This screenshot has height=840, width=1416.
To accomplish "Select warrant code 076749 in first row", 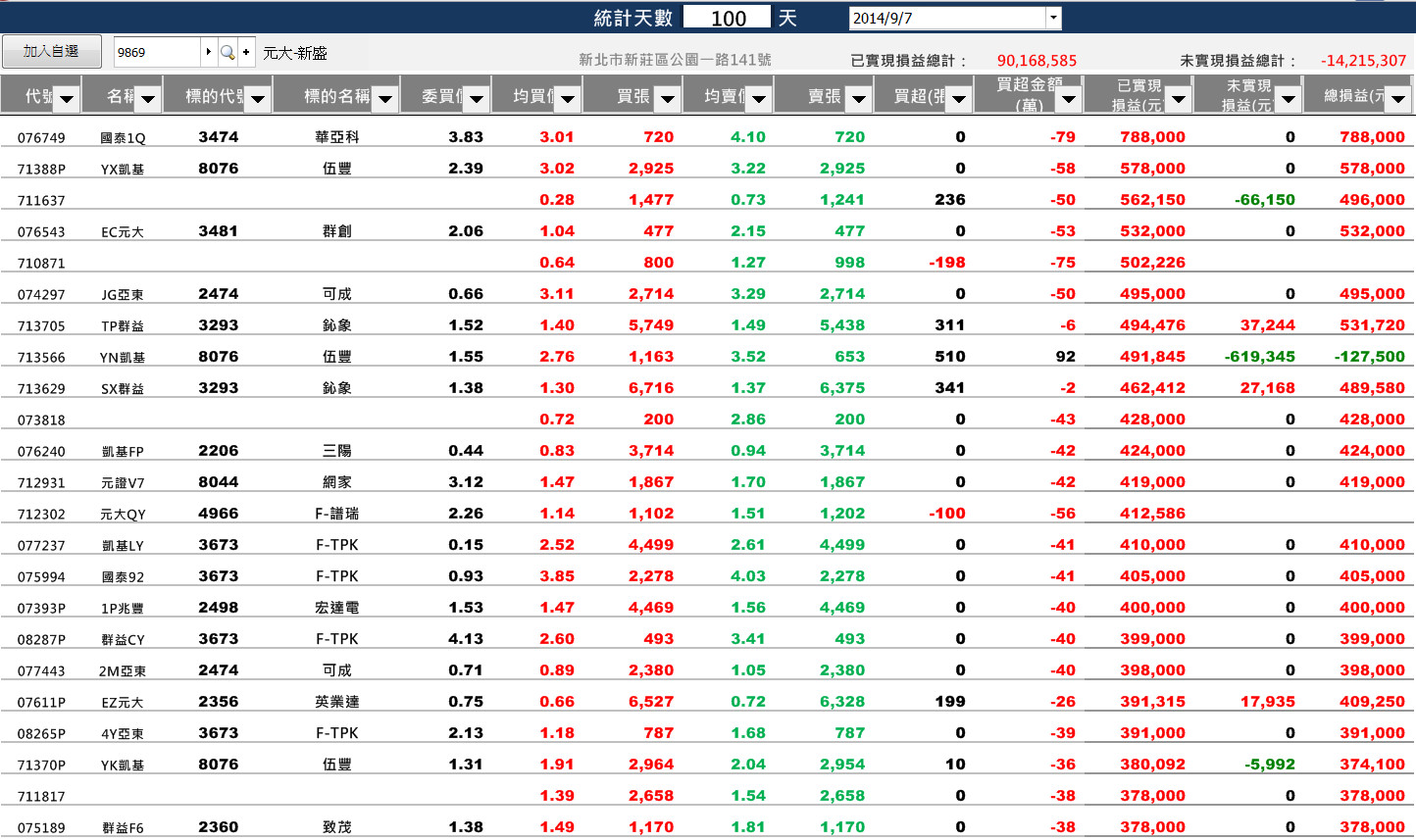I will [x=41, y=138].
